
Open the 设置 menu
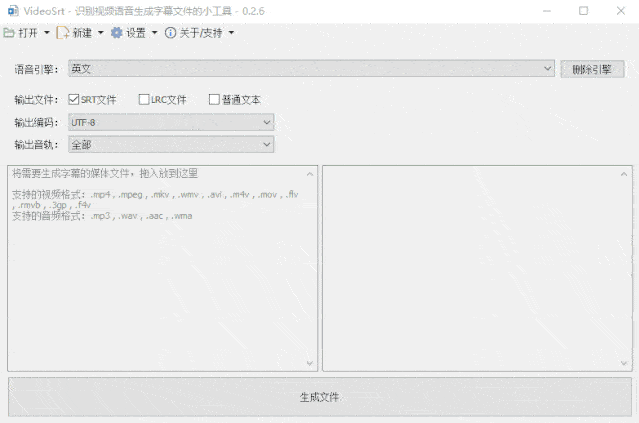135,33
